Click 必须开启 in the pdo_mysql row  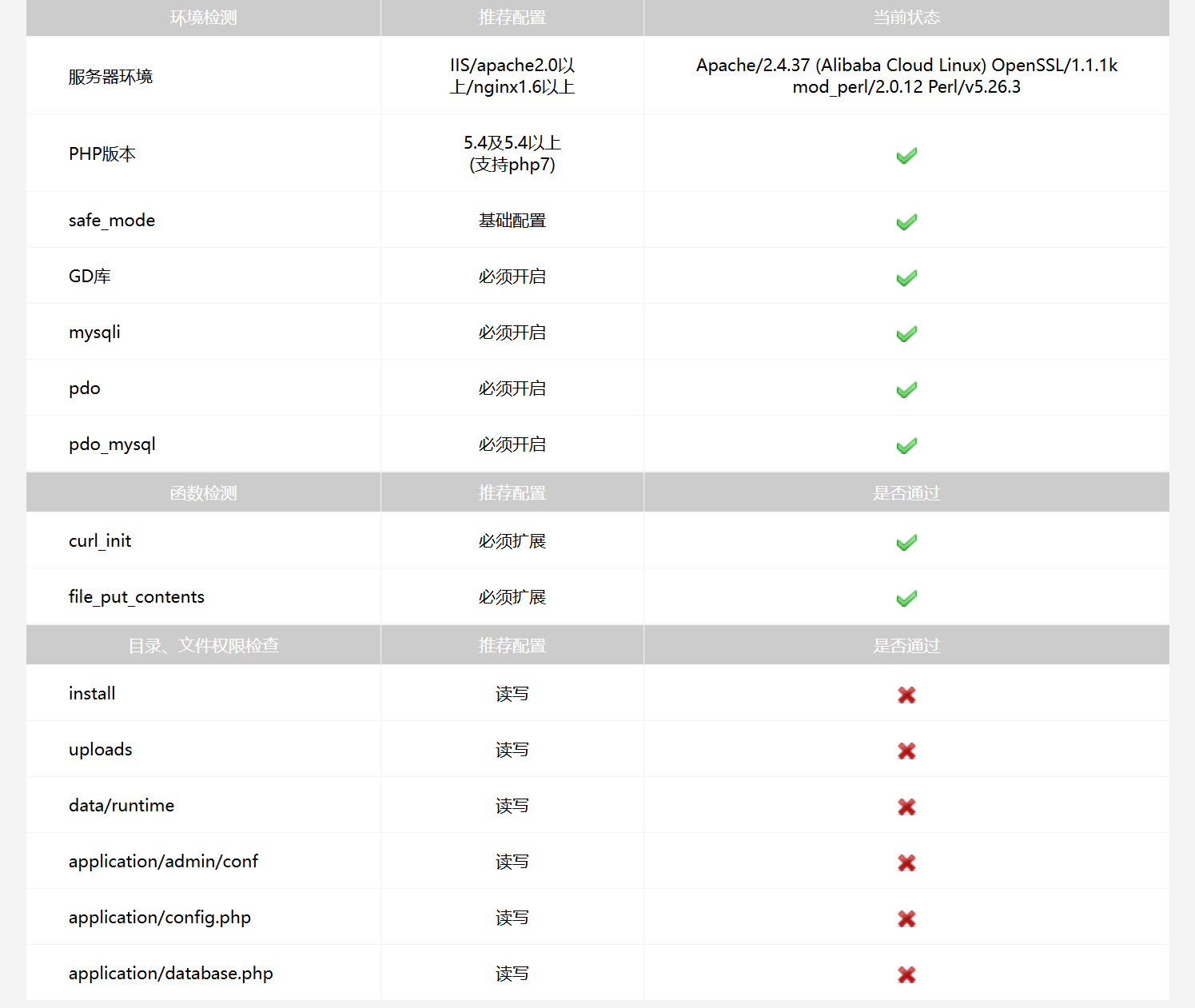click(512, 444)
